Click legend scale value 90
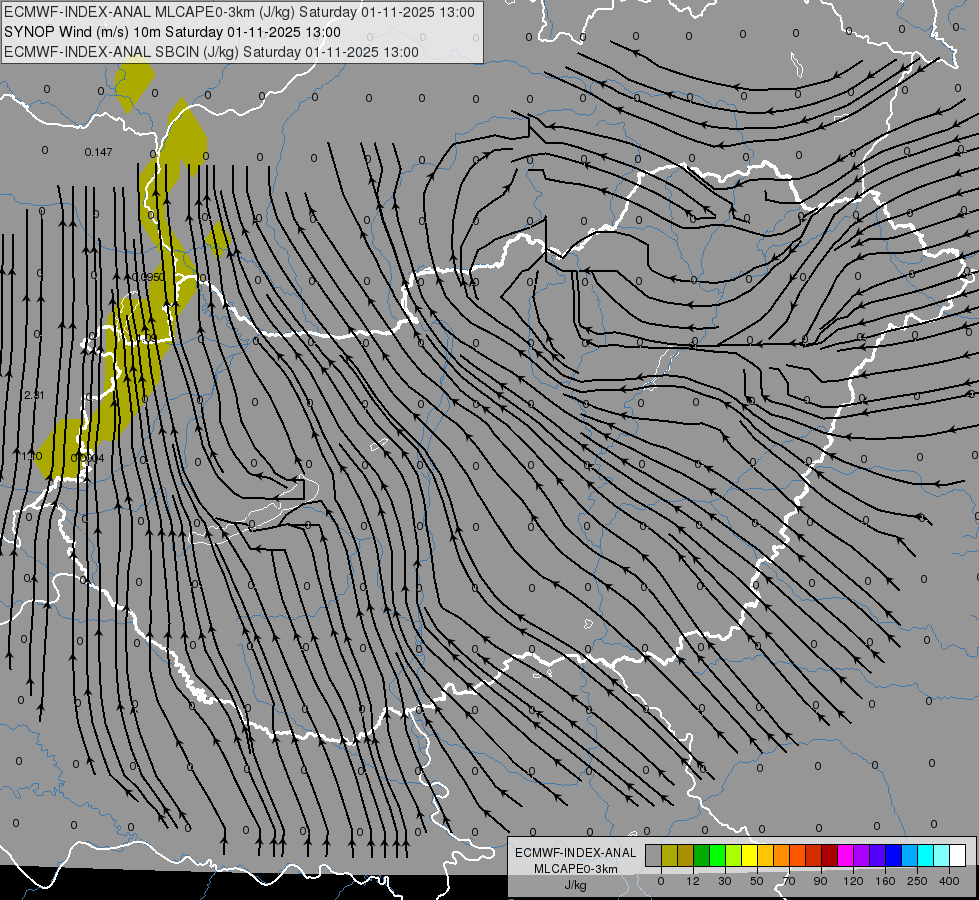Image resolution: width=979 pixels, height=900 pixels. tap(821, 881)
